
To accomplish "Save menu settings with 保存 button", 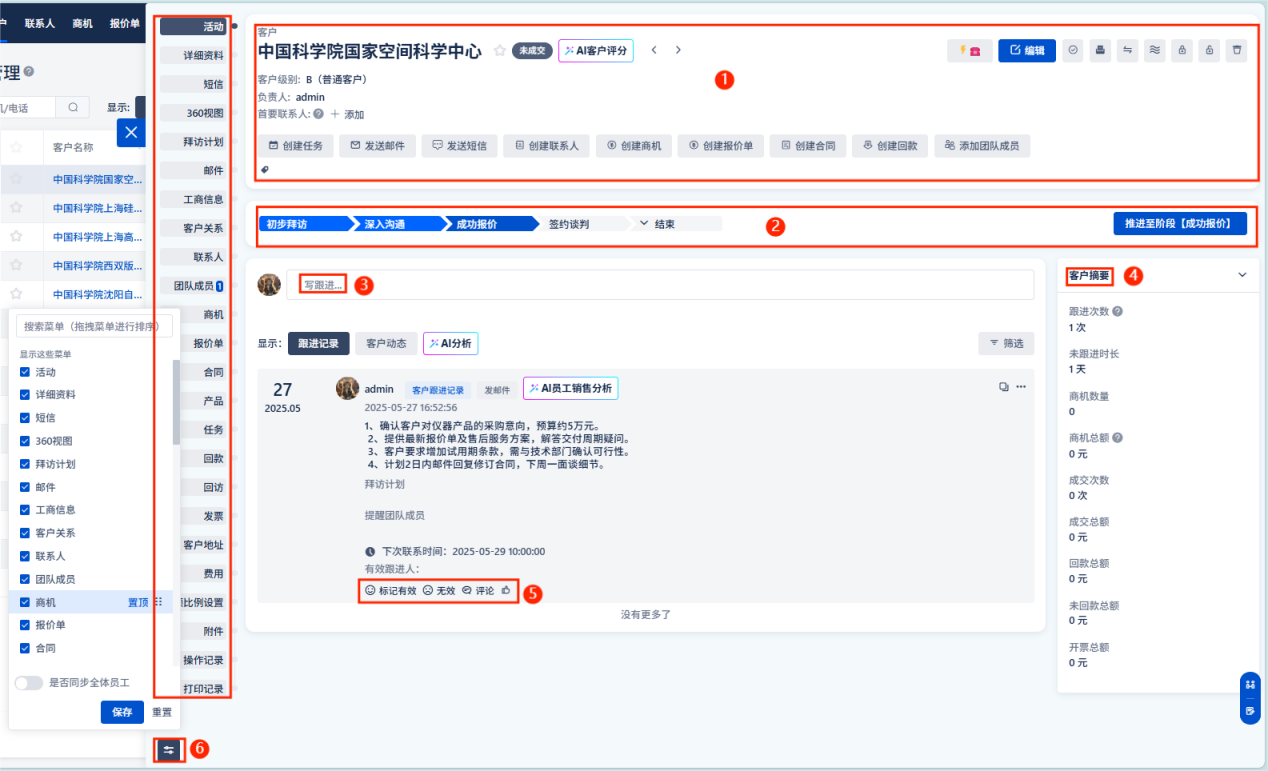I will 122,712.
